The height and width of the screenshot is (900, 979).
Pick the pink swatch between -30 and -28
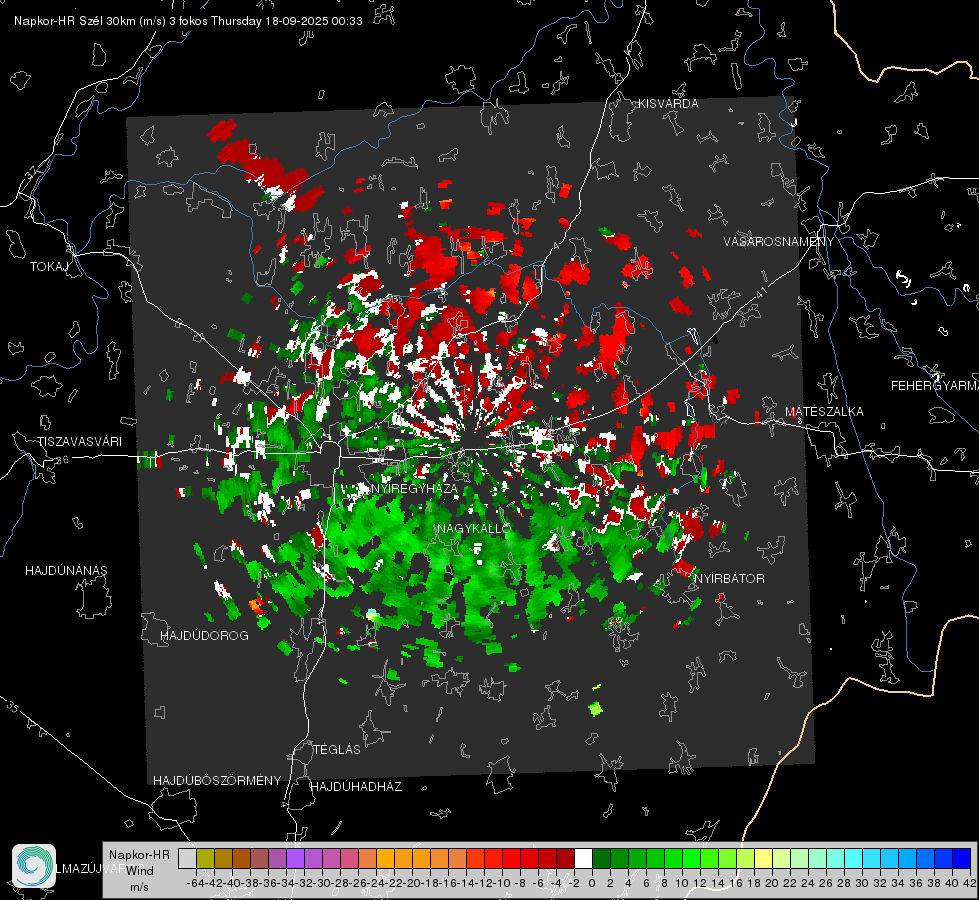coord(331,858)
